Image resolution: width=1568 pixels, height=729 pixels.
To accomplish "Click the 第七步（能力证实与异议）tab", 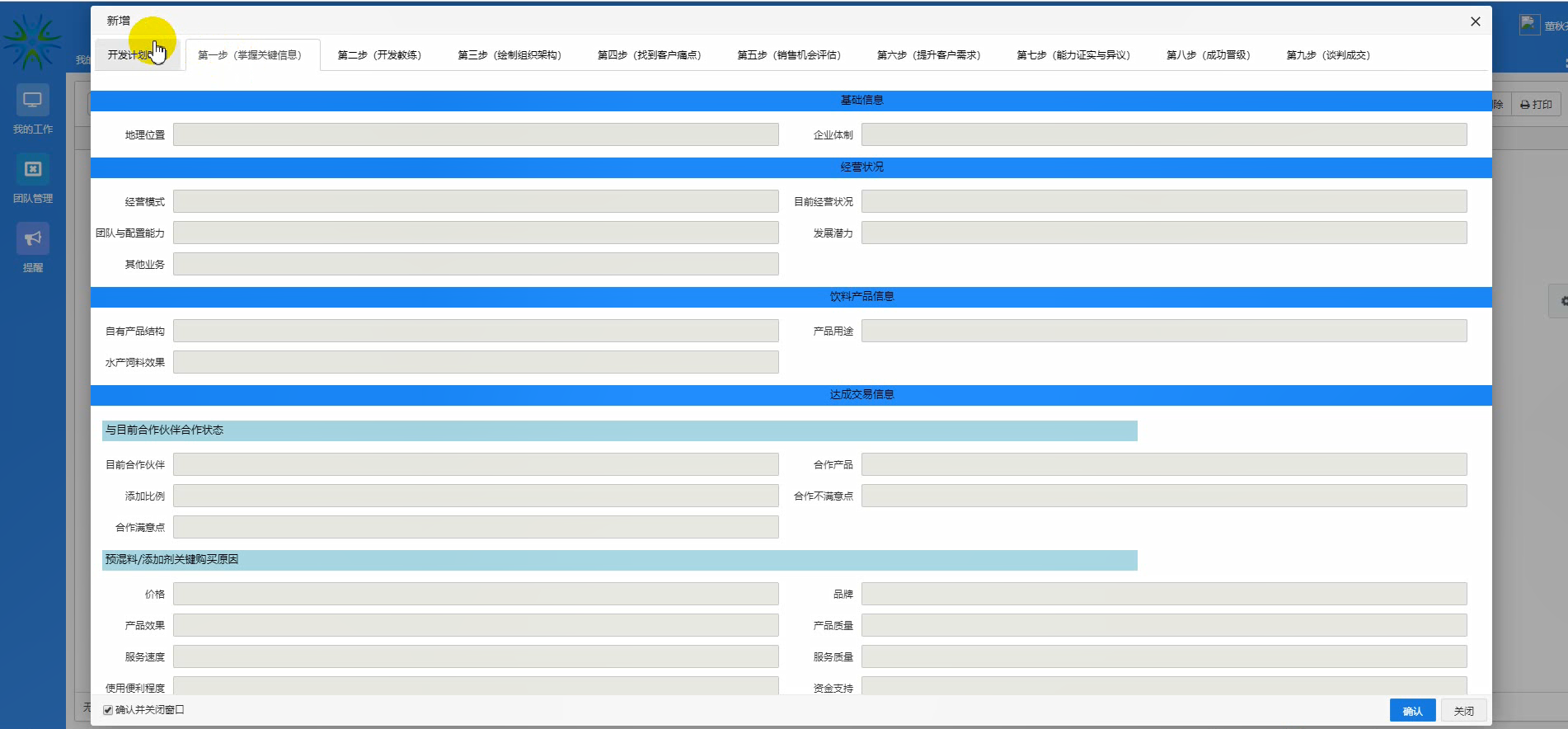I will click(x=1073, y=55).
